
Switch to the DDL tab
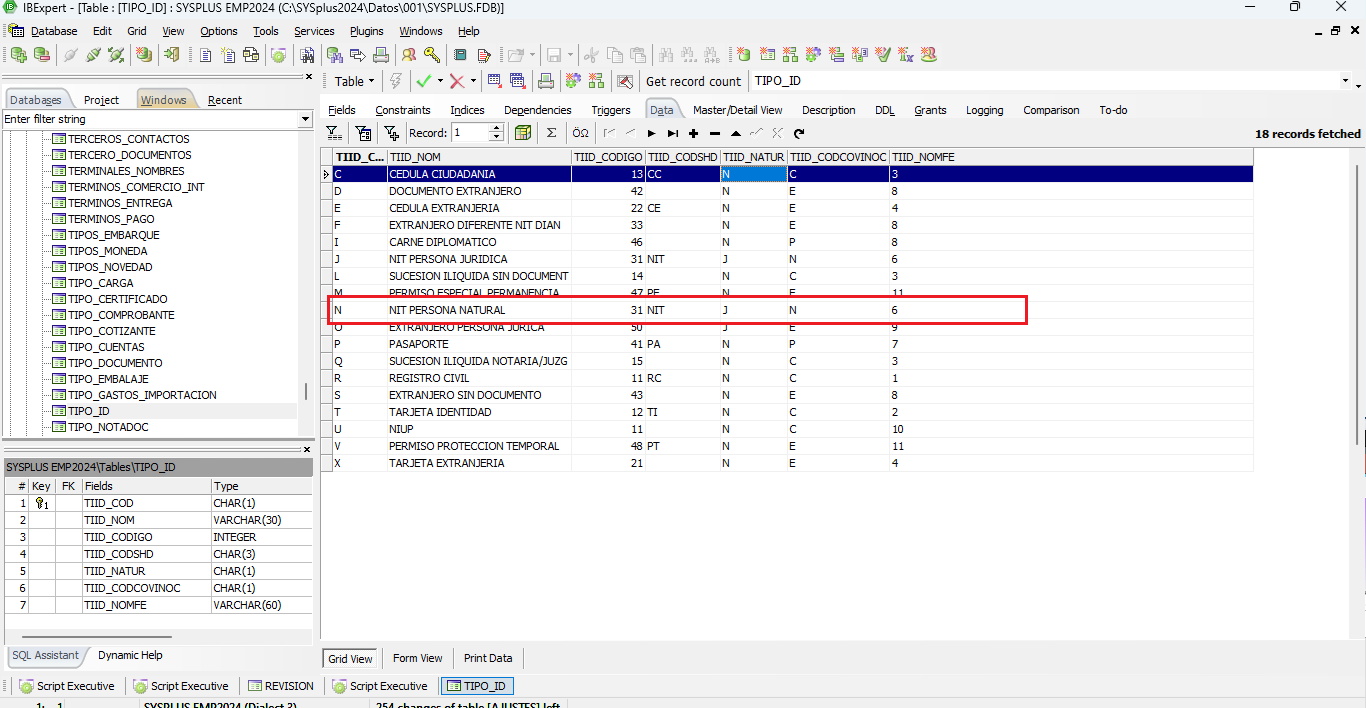[884, 110]
